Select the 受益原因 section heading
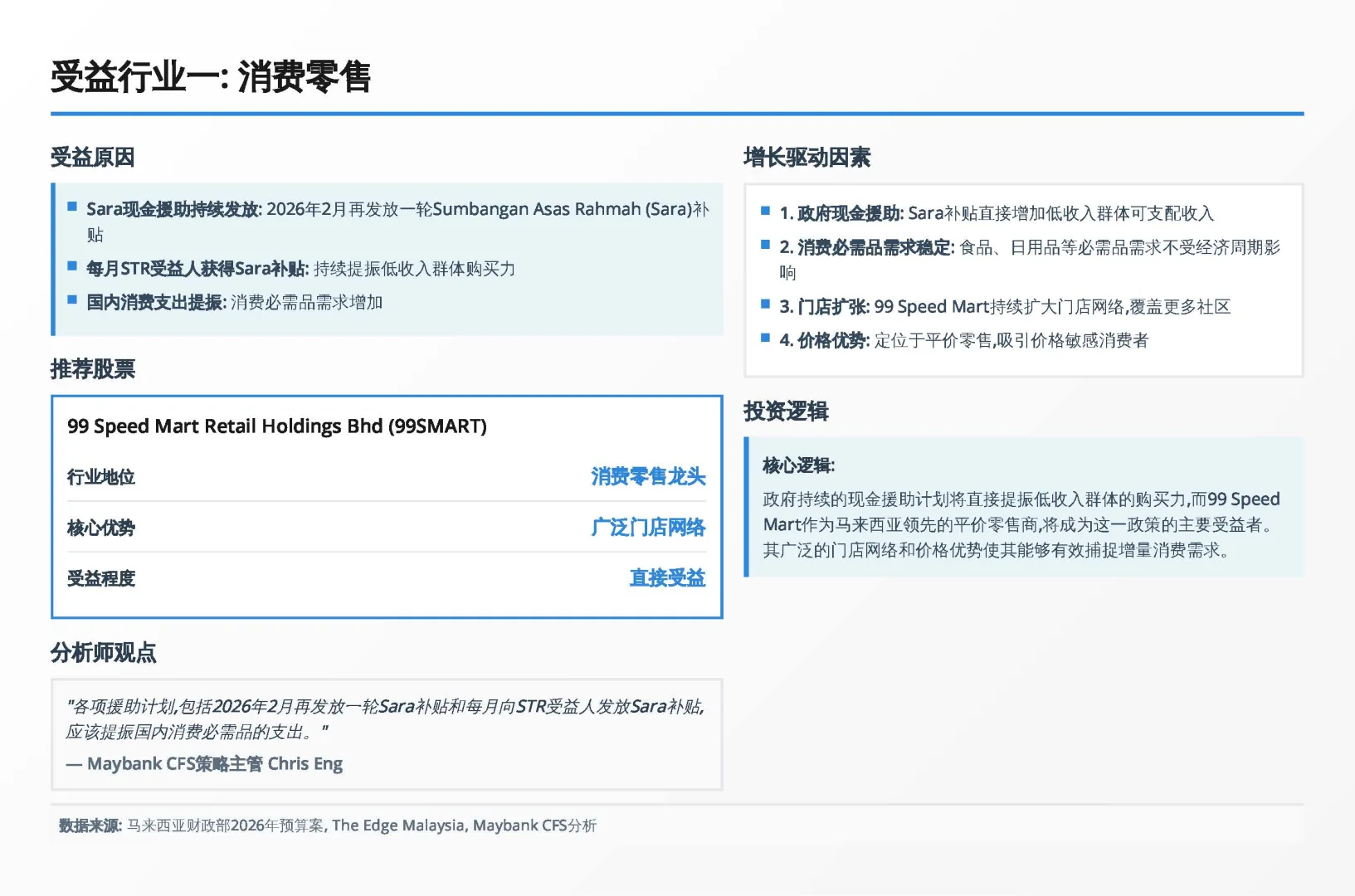 pyautogui.click(x=93, y=157)
